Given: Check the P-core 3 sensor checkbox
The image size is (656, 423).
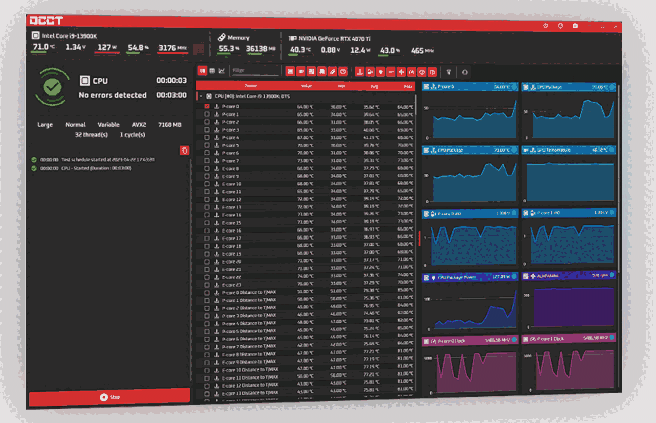Looking at the screenshot, I should (207, 130).
